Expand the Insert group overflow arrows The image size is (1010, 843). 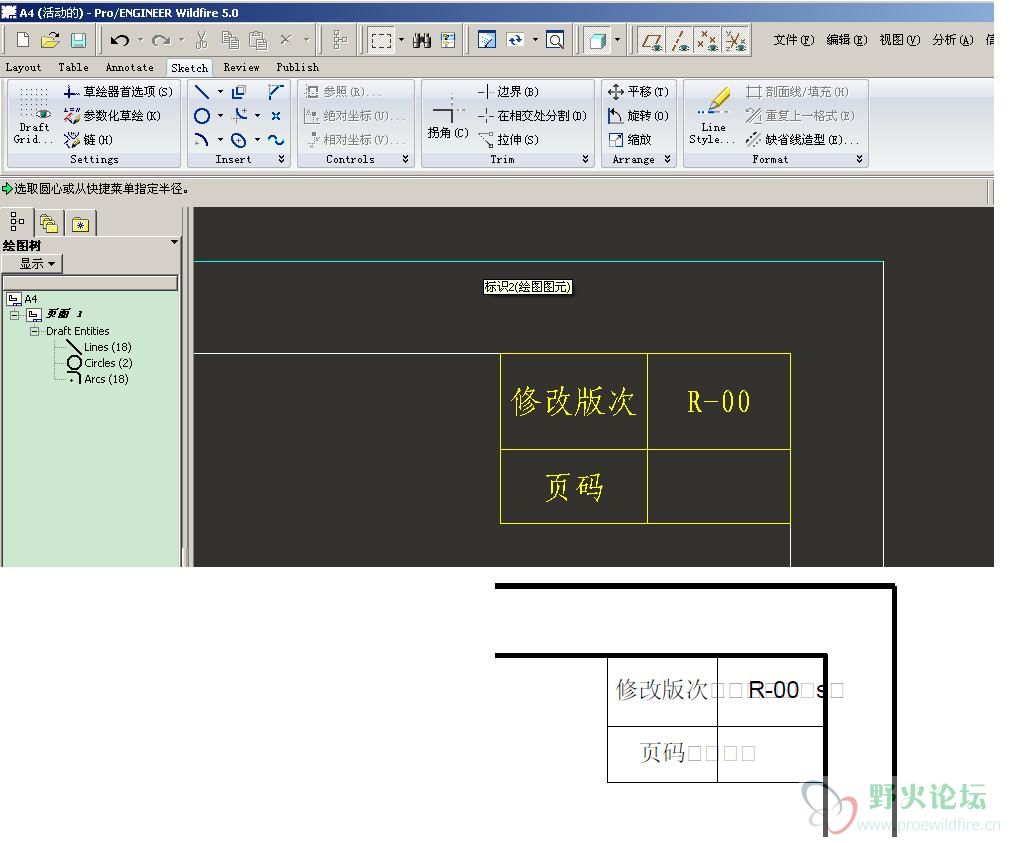(281, 159)
